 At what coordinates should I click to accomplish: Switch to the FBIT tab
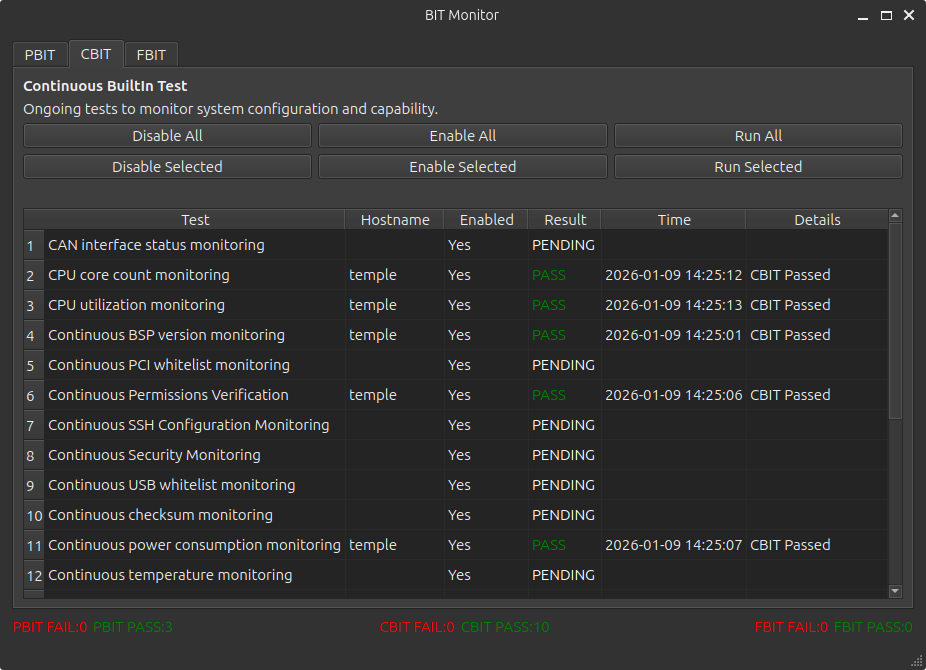(x=150, y=54)
